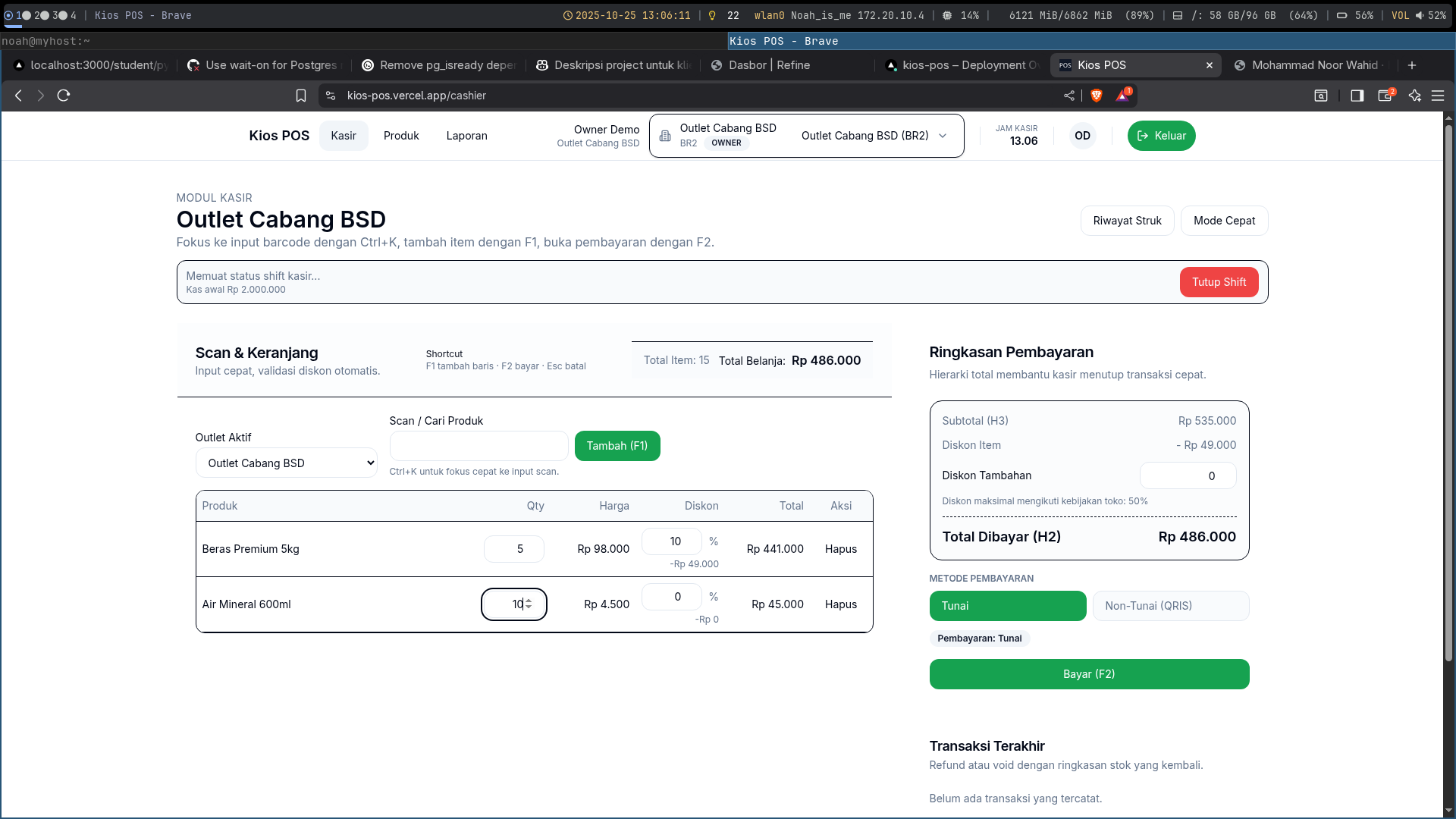1456x819 pixels.
Task: Expand the Outlet Cabang BSD (BR2) switcher
Action: tap(874, 136)
